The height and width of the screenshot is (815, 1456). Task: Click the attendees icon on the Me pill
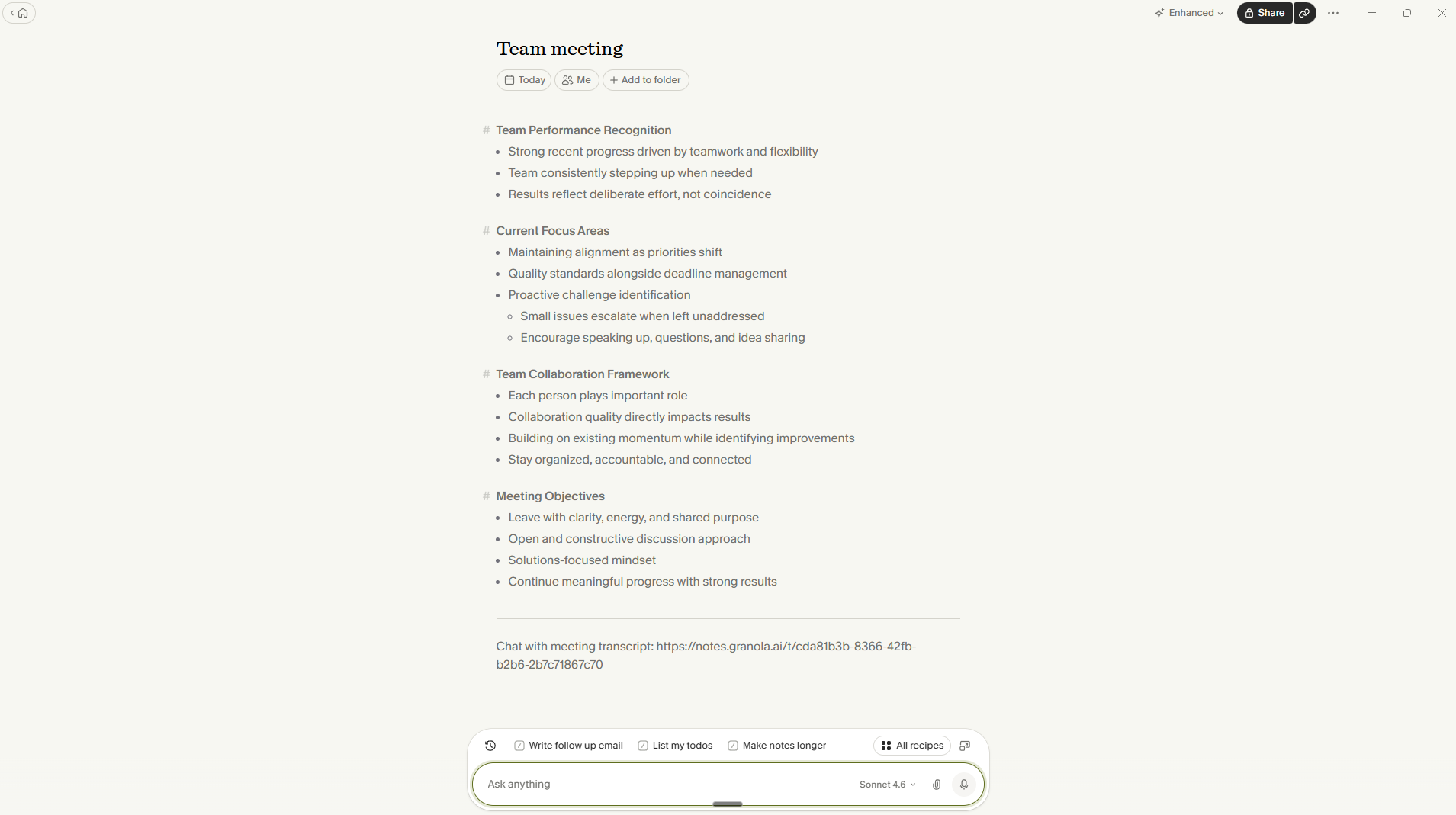pos(567,80)
